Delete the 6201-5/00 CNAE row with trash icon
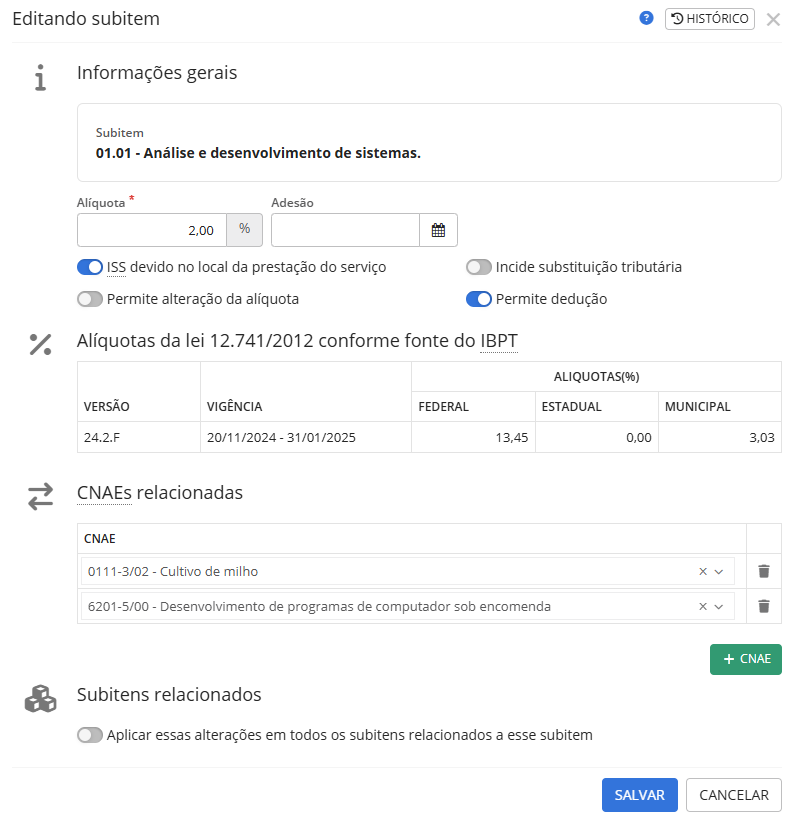Screen dimensions: 789x815 pos(764,606)
